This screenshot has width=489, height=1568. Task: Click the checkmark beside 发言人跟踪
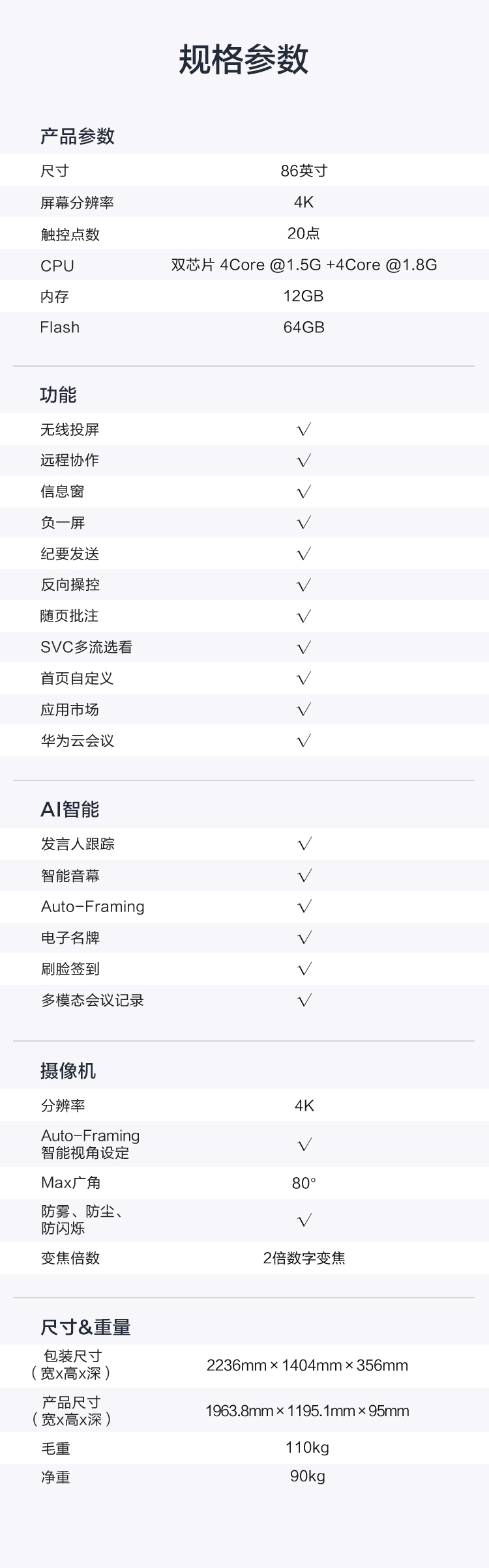click(304, 844)
